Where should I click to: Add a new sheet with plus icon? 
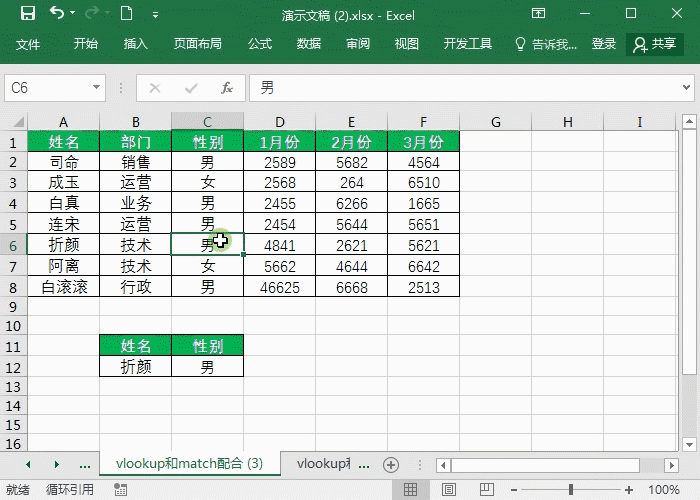point(391,464)
